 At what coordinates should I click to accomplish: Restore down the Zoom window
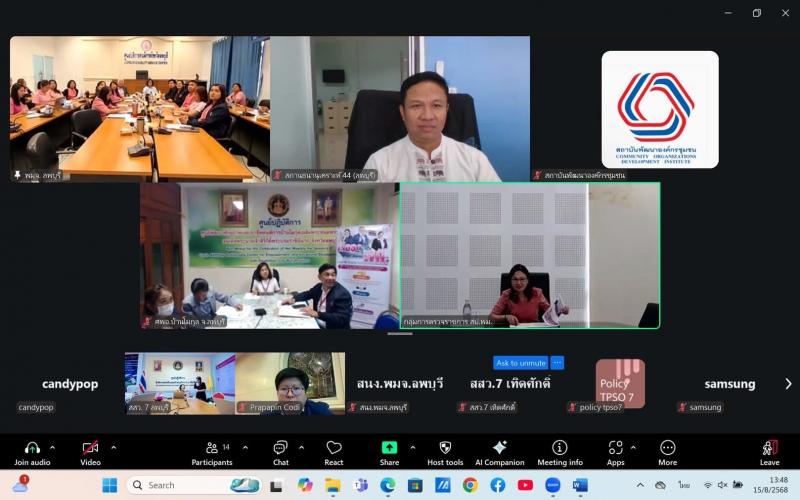coord(757,13)
